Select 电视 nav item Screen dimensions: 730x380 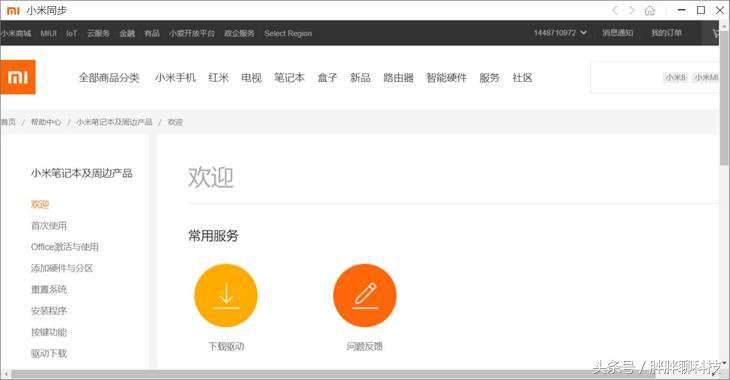tap(251, 78)
